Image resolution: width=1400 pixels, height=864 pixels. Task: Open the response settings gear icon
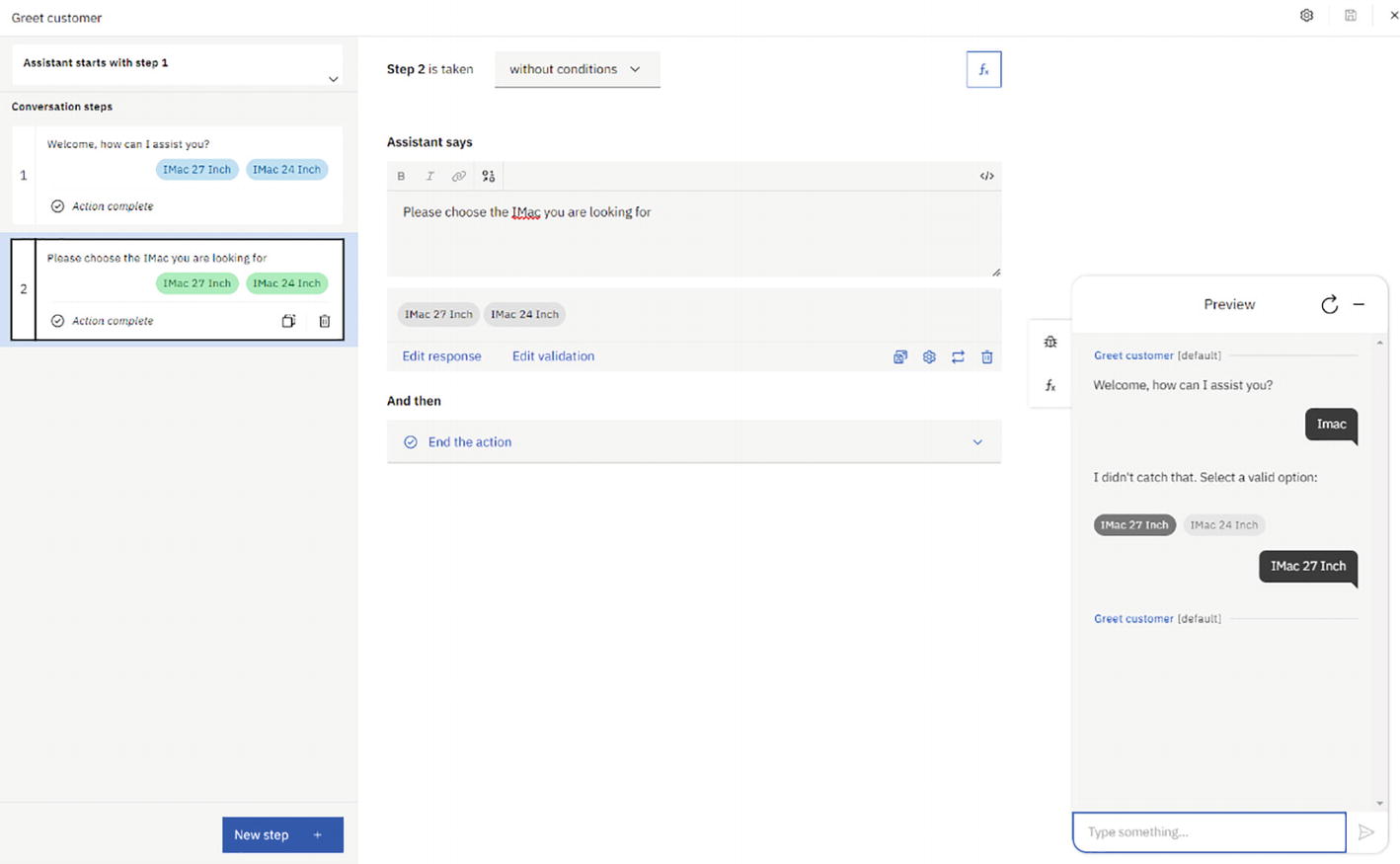tap(929, 356)
